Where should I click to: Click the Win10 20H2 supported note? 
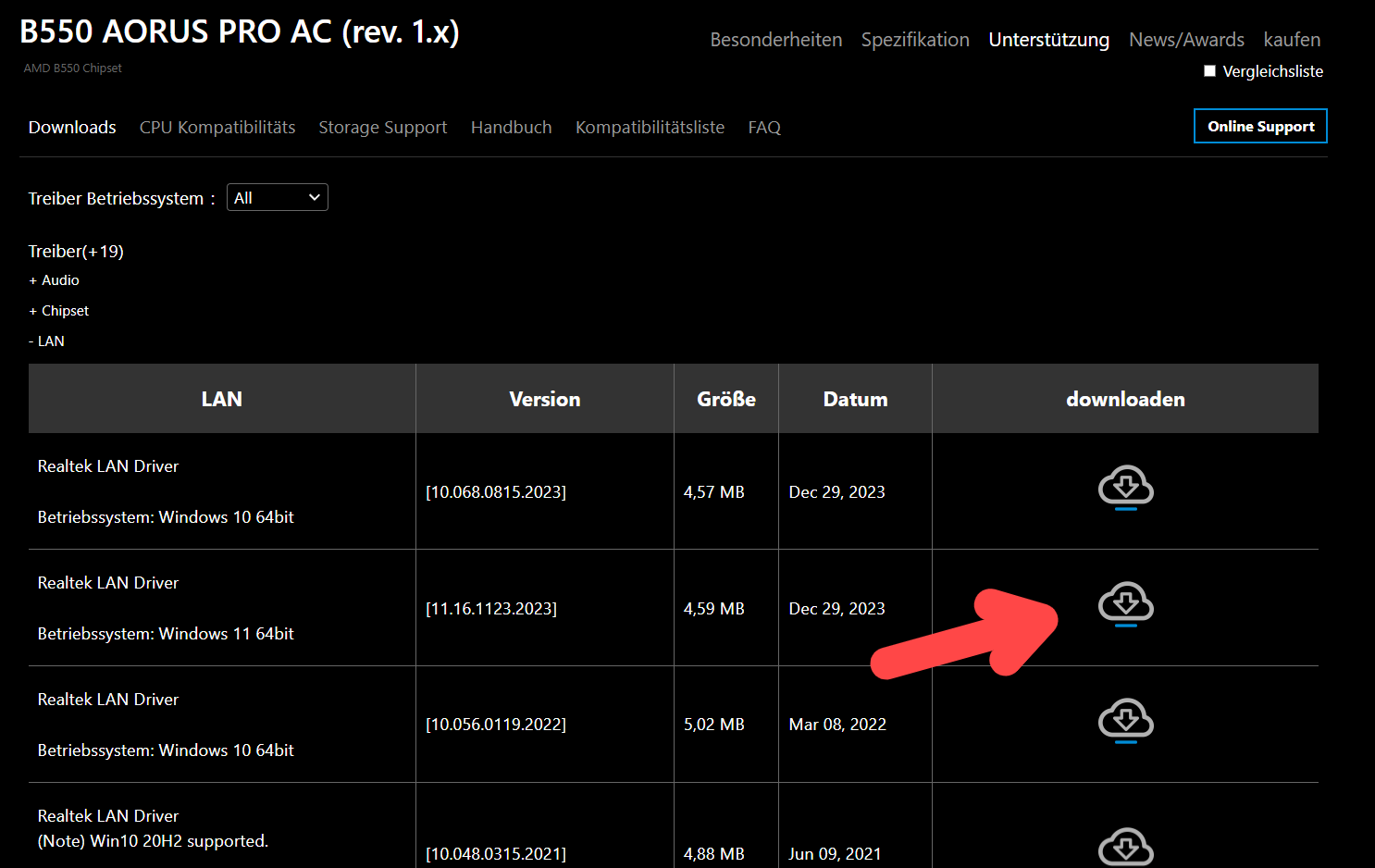coord(153,841)
